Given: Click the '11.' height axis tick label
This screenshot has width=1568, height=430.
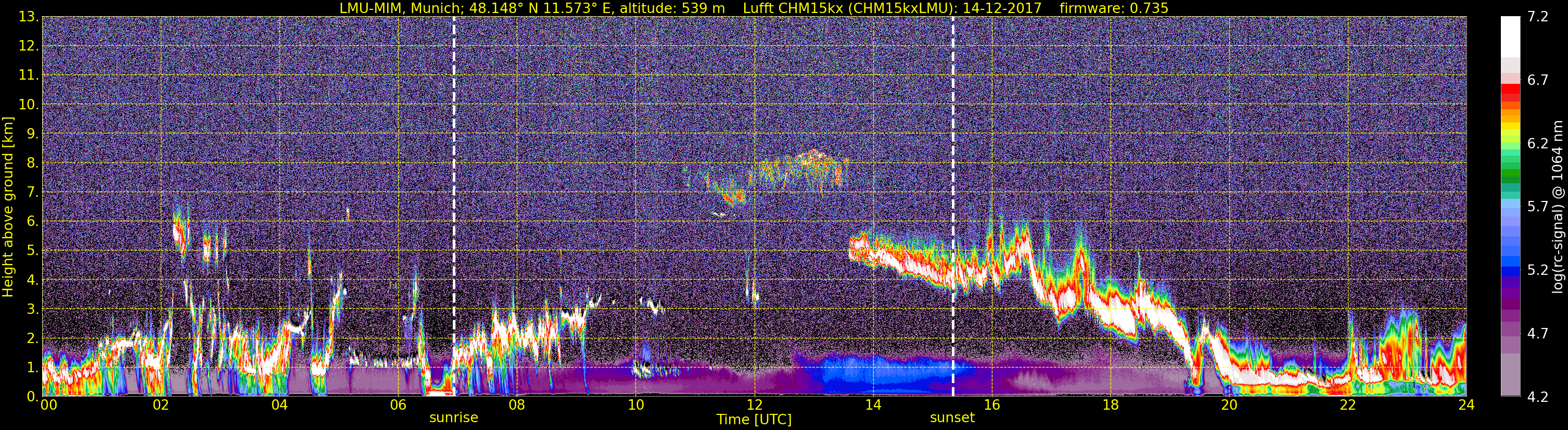Looking at the screenshot, I should [x=29, y=75].
